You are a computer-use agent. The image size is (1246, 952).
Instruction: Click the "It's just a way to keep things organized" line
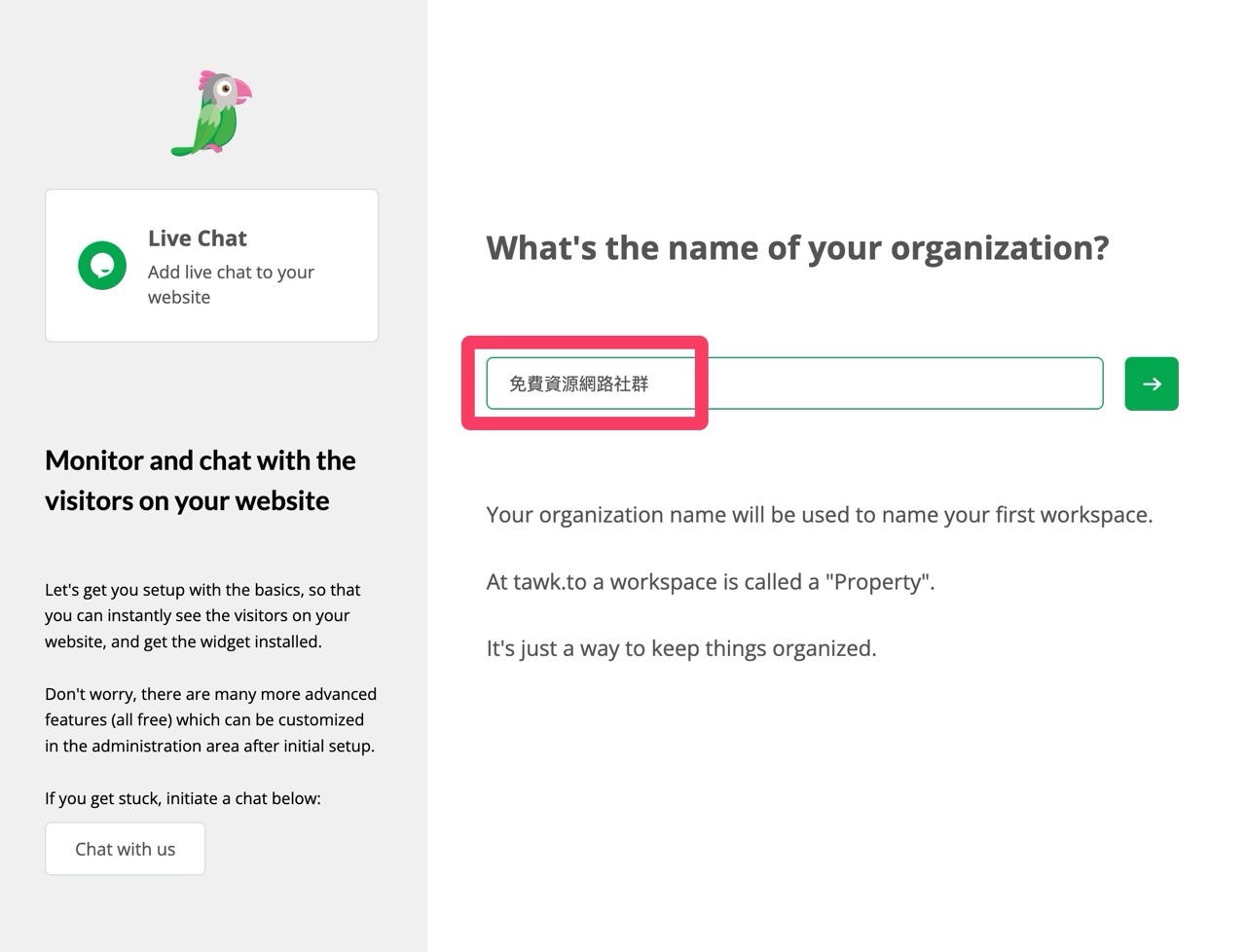681,648
